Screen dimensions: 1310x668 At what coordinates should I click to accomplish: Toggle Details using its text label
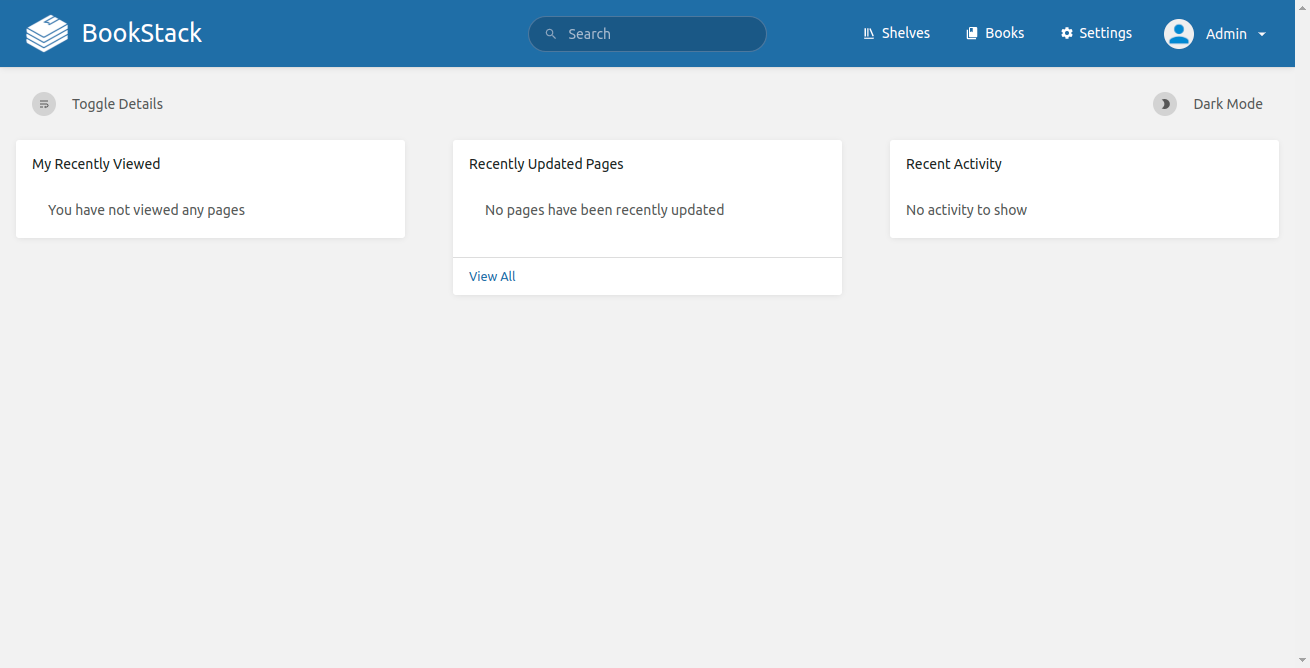(117, 104)
